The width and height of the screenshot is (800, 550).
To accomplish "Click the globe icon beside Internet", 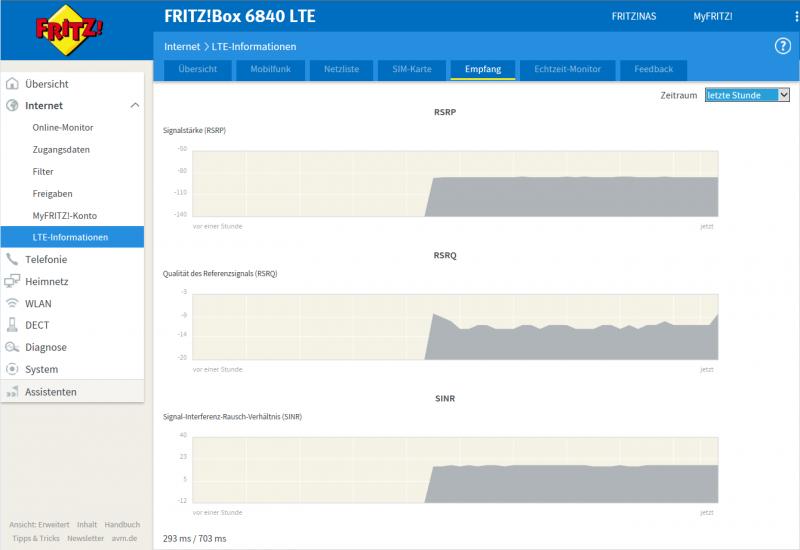I will tap(12, 106).
